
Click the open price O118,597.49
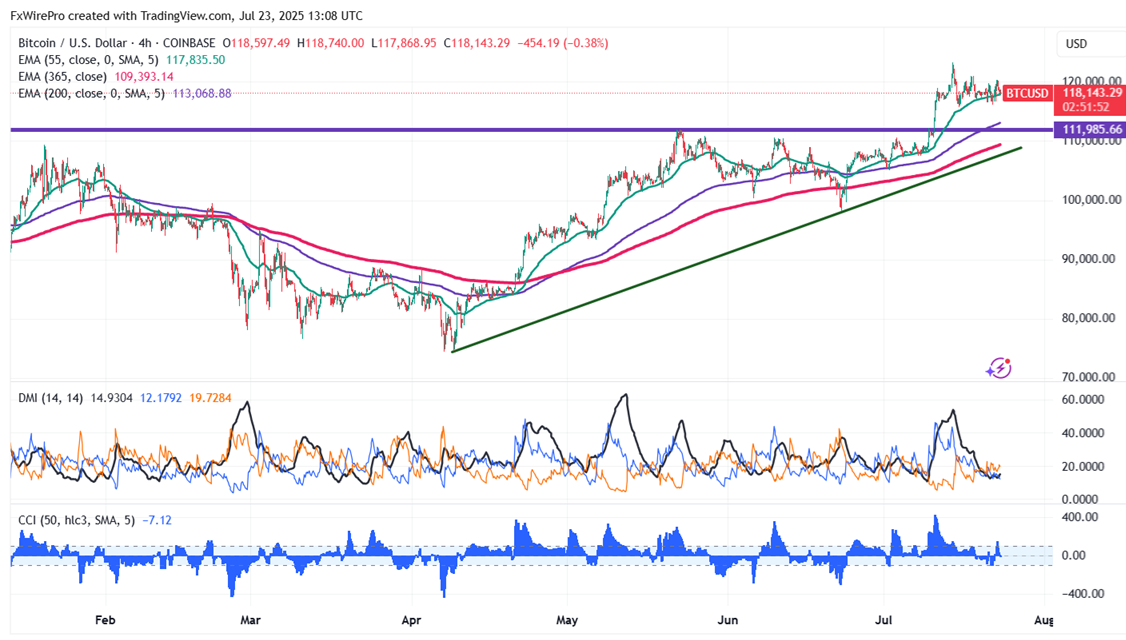(256, 43)
